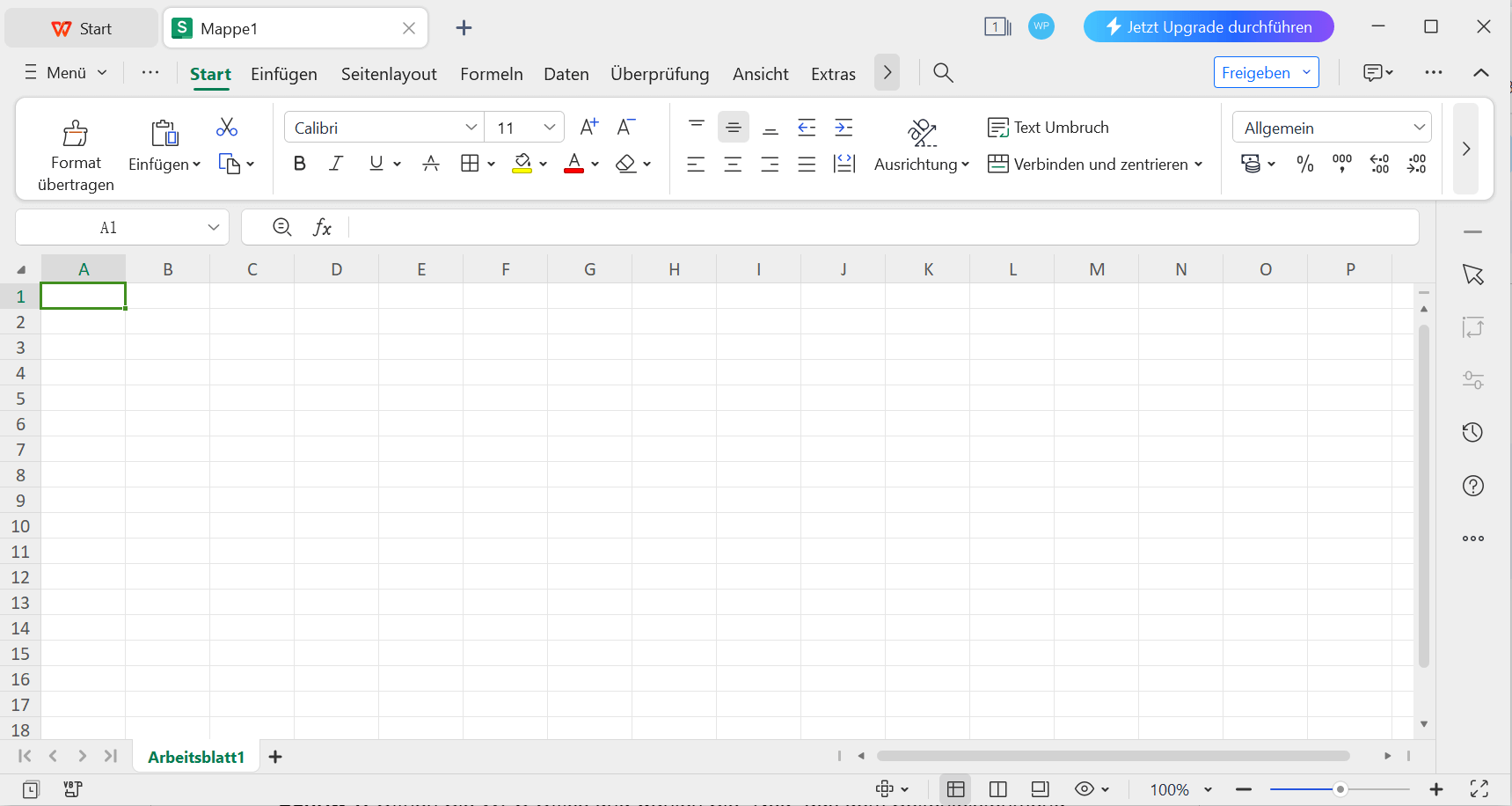Toggle Text Umbruch for the cell
Screen dimensions: 1512x806
coord(1048,127)
